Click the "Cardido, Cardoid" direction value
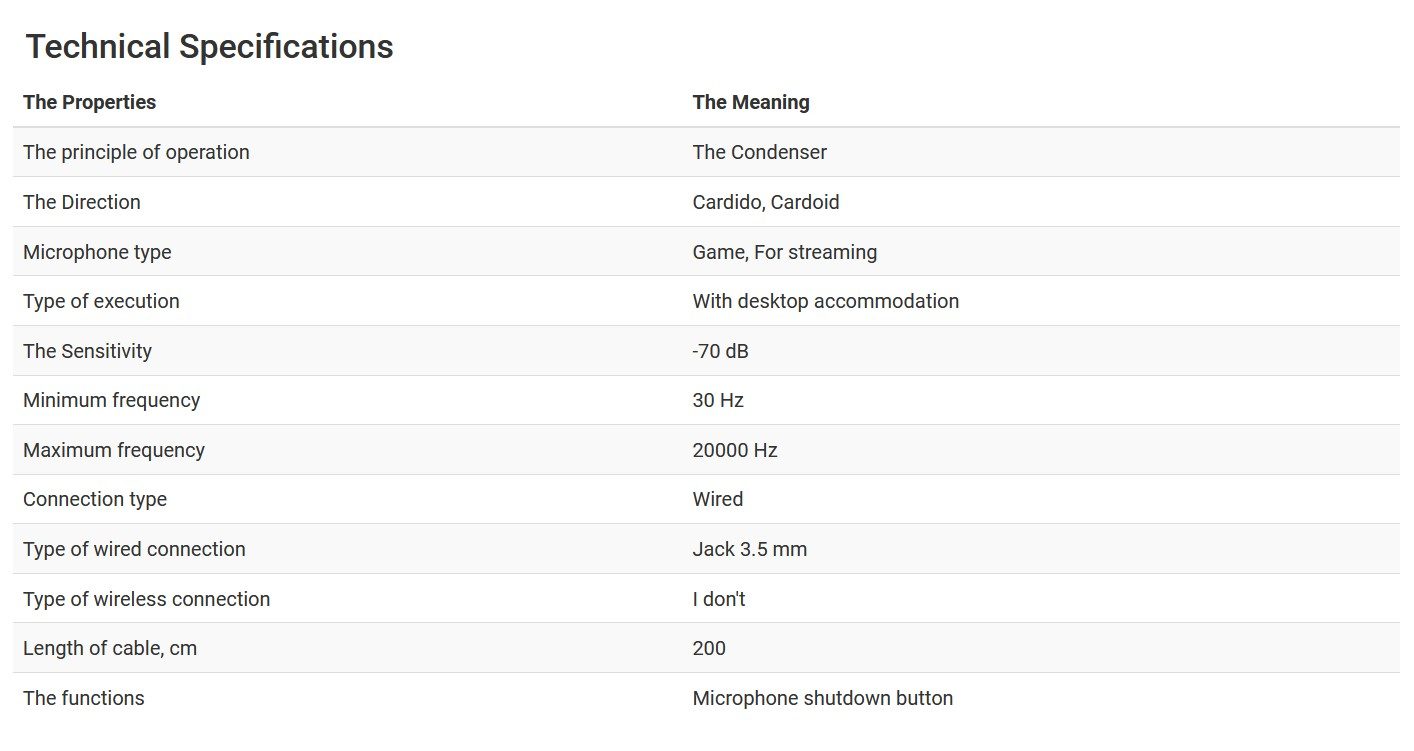This screenshot has height=751, width=1414. pos(766,202)
